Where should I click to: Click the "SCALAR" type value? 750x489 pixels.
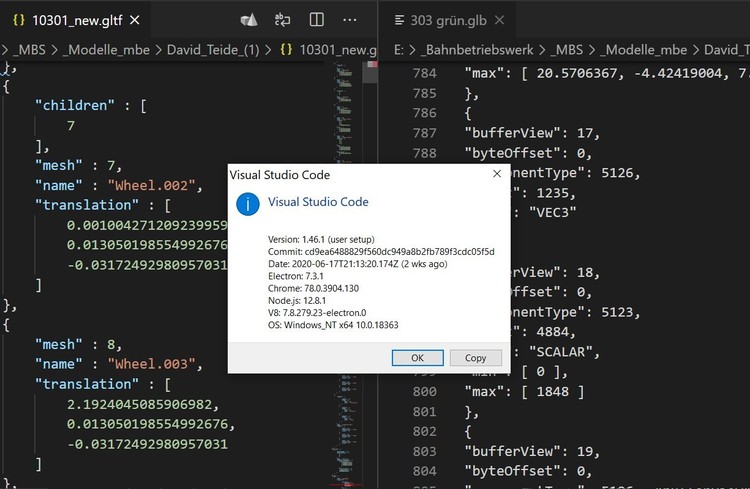561,352
